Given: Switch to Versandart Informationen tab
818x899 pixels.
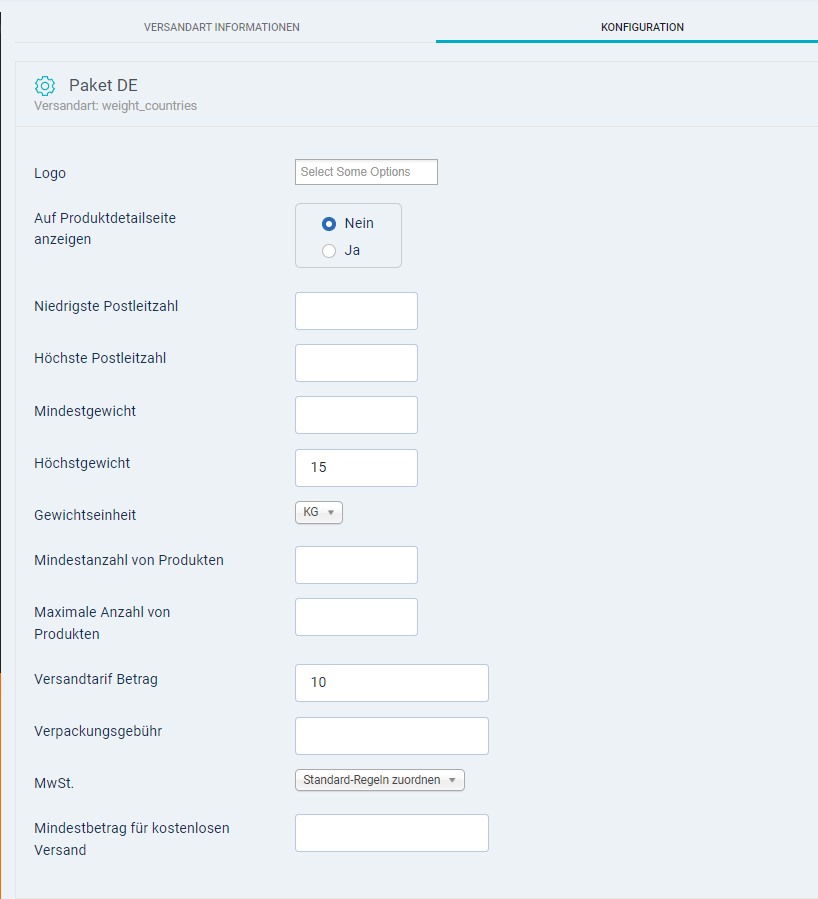Looking at the screenshot, I should (x=222, y=27).
